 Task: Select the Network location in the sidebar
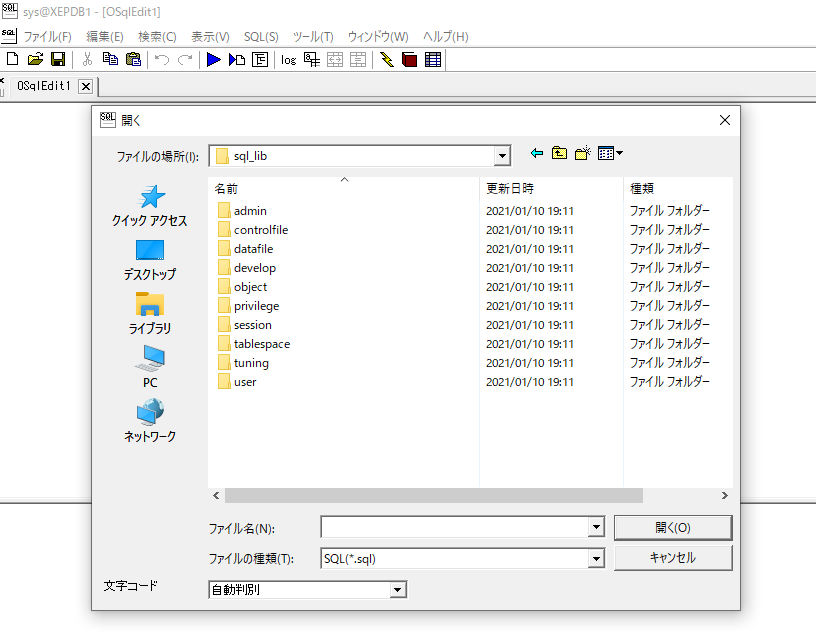[149, 421]
